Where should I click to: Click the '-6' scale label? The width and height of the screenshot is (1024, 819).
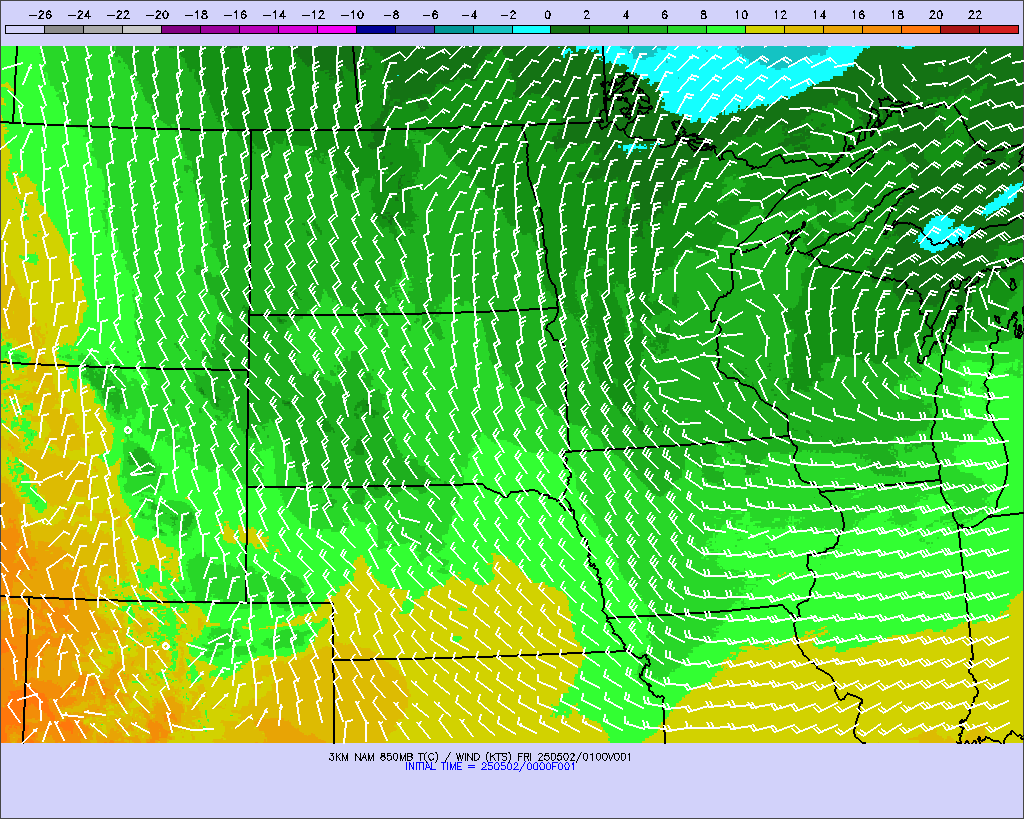click(x=430, y=15)
